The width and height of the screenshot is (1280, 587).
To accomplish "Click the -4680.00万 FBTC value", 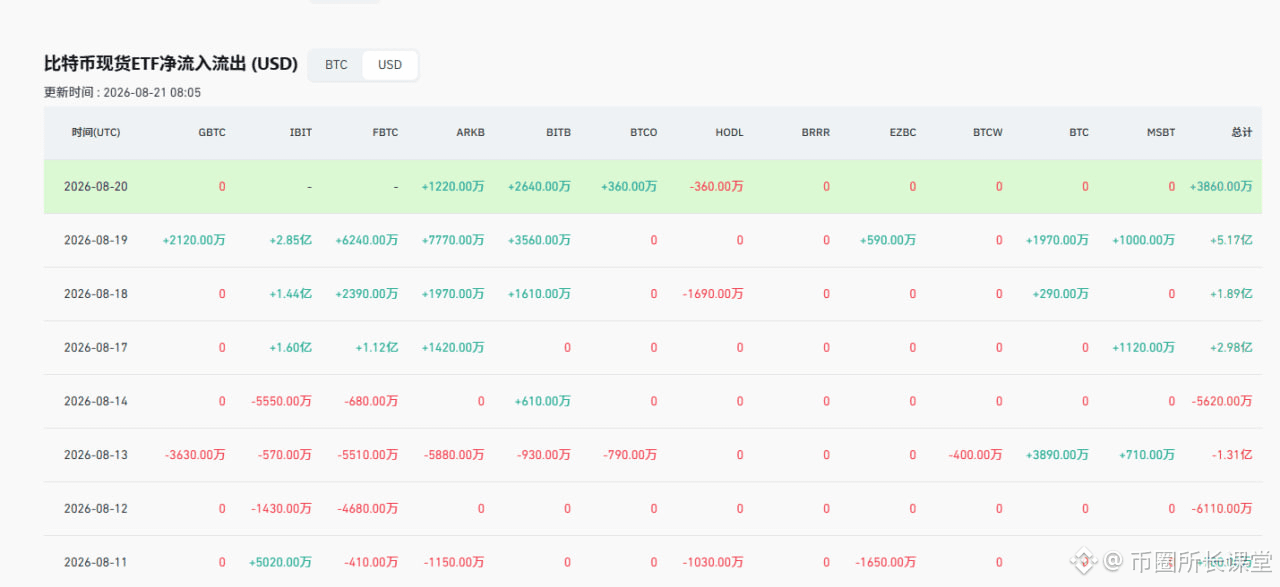I will tap(368, 509).
